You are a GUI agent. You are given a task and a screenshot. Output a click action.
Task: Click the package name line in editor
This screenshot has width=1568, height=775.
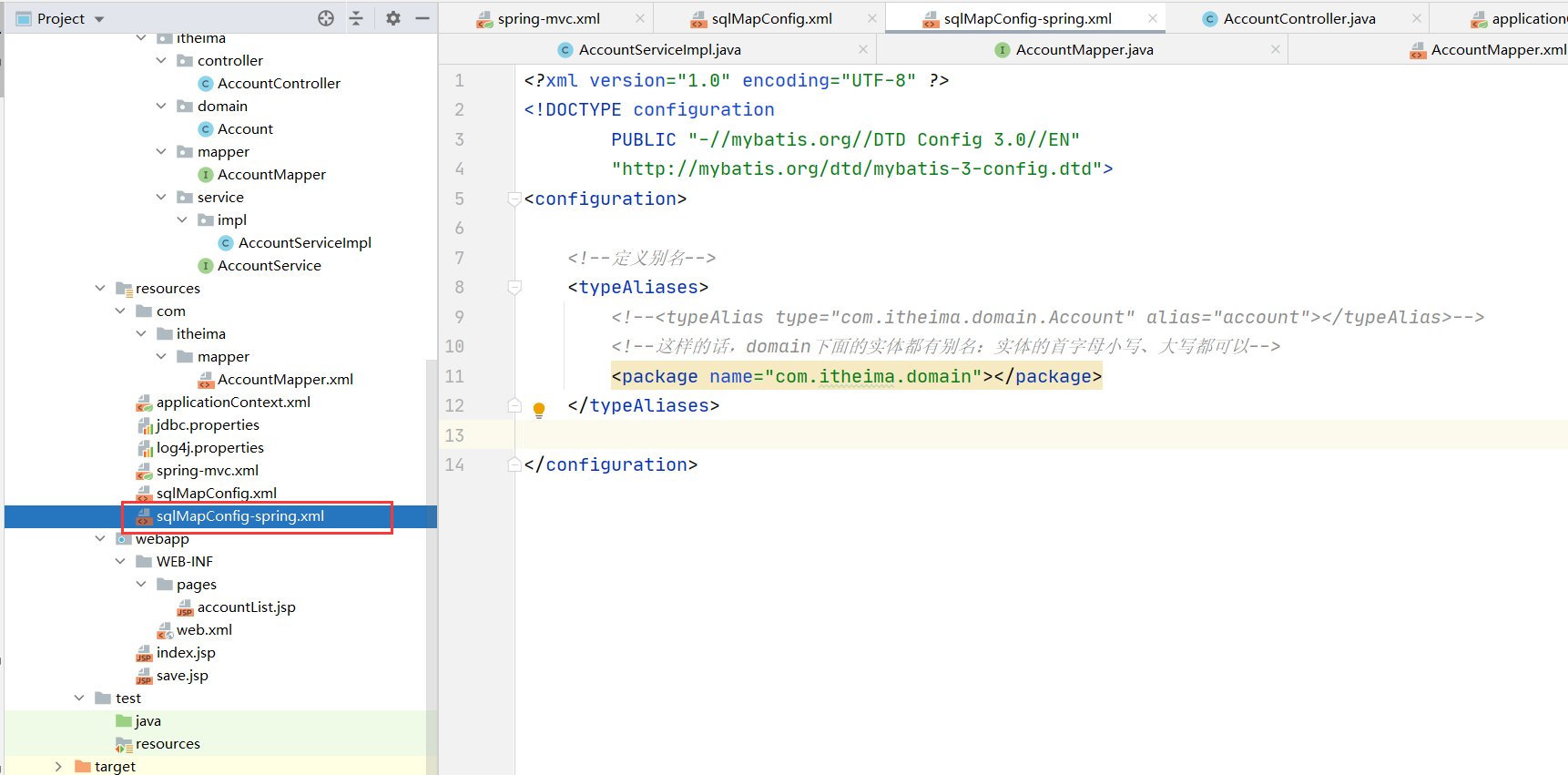point(856,376)
